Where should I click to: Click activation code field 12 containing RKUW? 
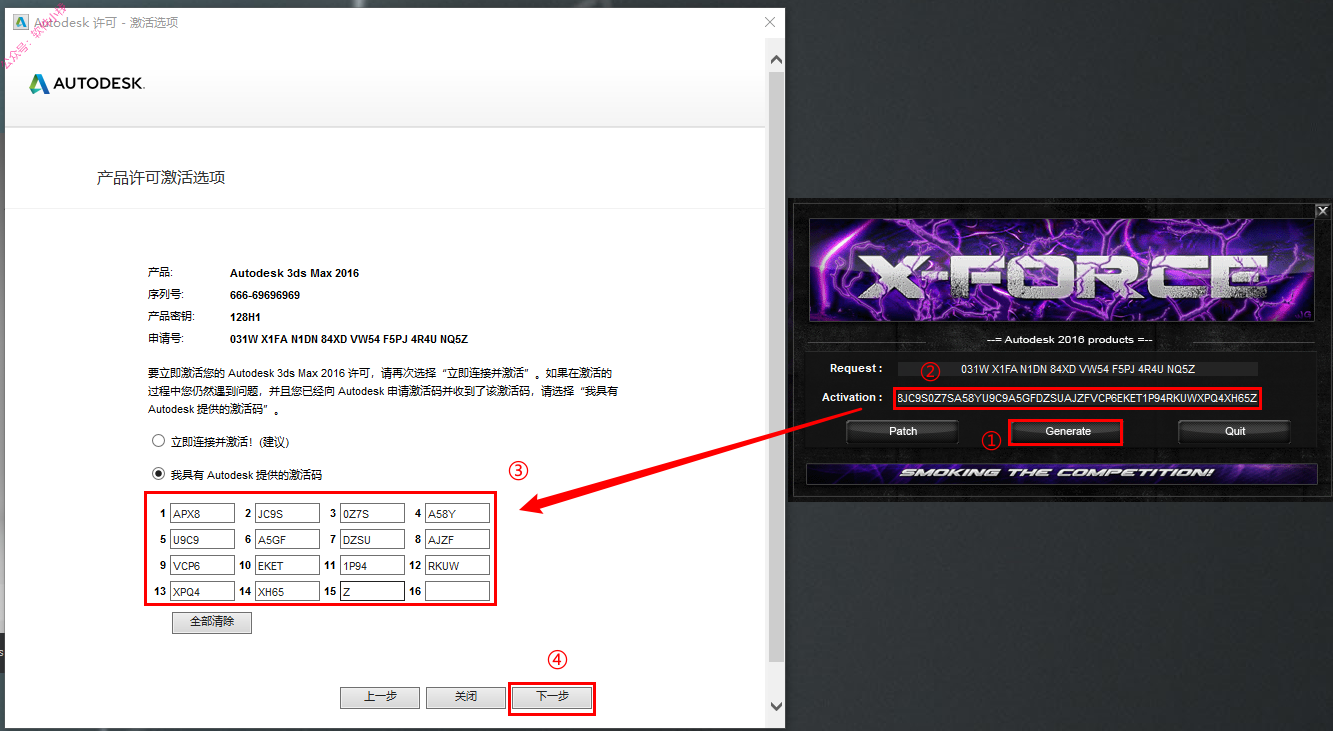coord(457,565)
